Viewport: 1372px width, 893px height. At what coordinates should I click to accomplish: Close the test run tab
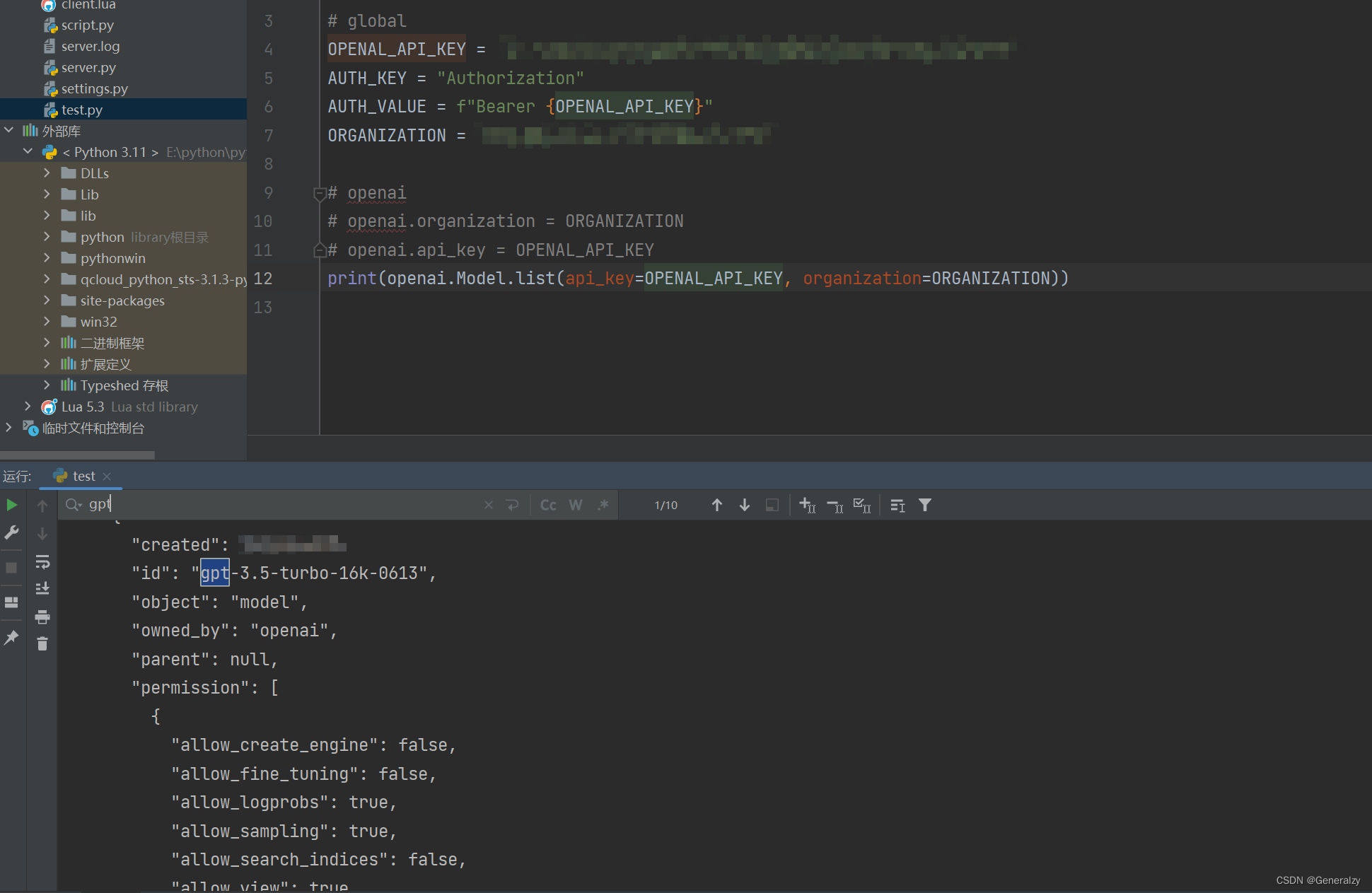click(x=107, y=477)
